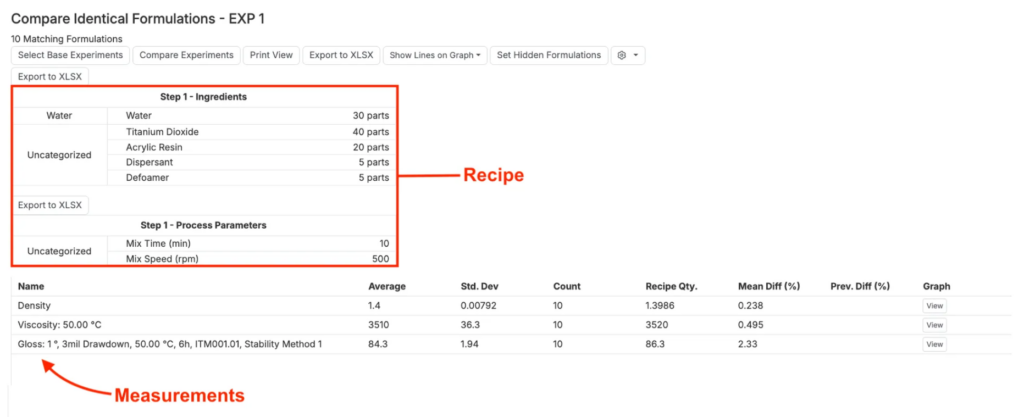The width and height of the screenshot is (1024, 417).
Task: Open Set Hidden Formulations
Action: pos(549,55)
